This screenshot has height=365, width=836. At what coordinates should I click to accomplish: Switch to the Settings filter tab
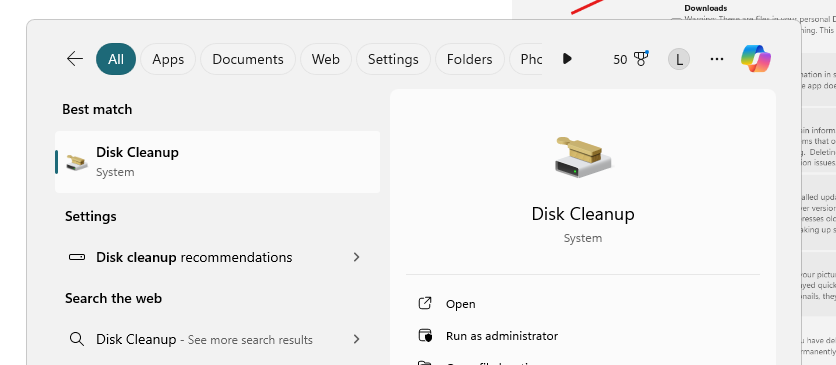[x=393, y=59]
